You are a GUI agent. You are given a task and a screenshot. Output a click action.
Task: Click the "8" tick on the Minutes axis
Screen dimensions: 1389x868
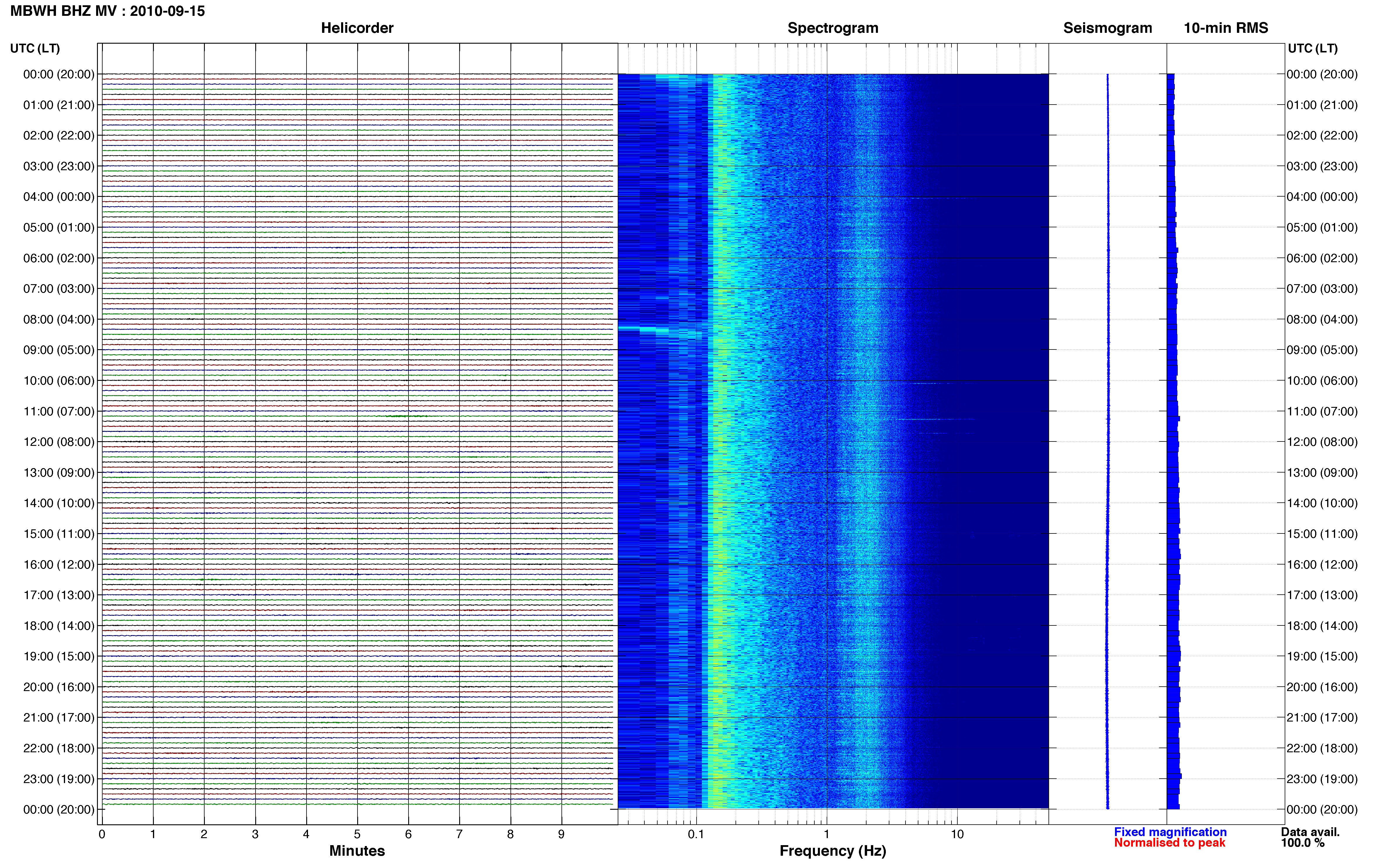click(510, 835)
